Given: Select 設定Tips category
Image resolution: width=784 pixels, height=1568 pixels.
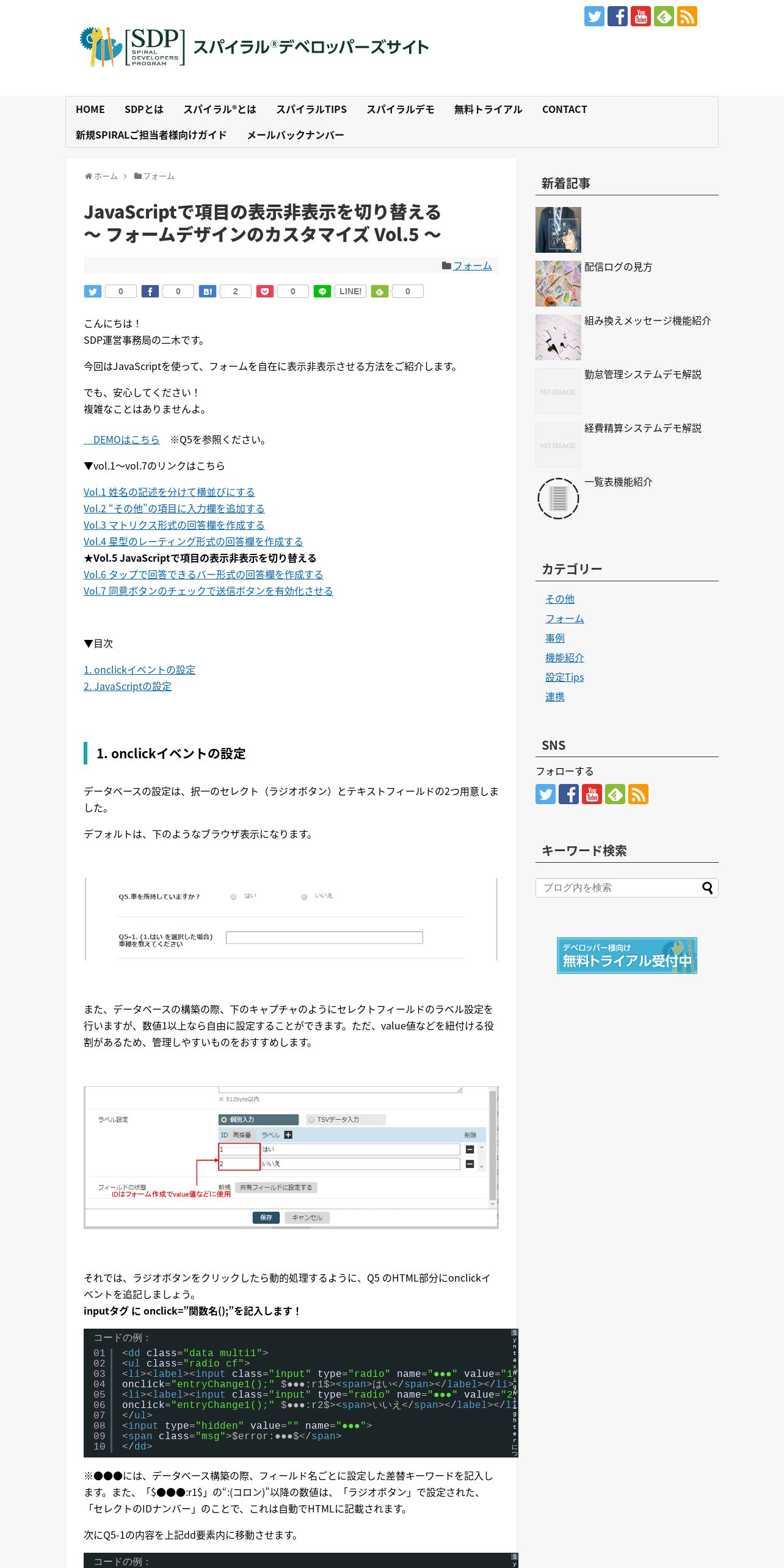Looking at the screenshot, I should (x=565, y=677).
